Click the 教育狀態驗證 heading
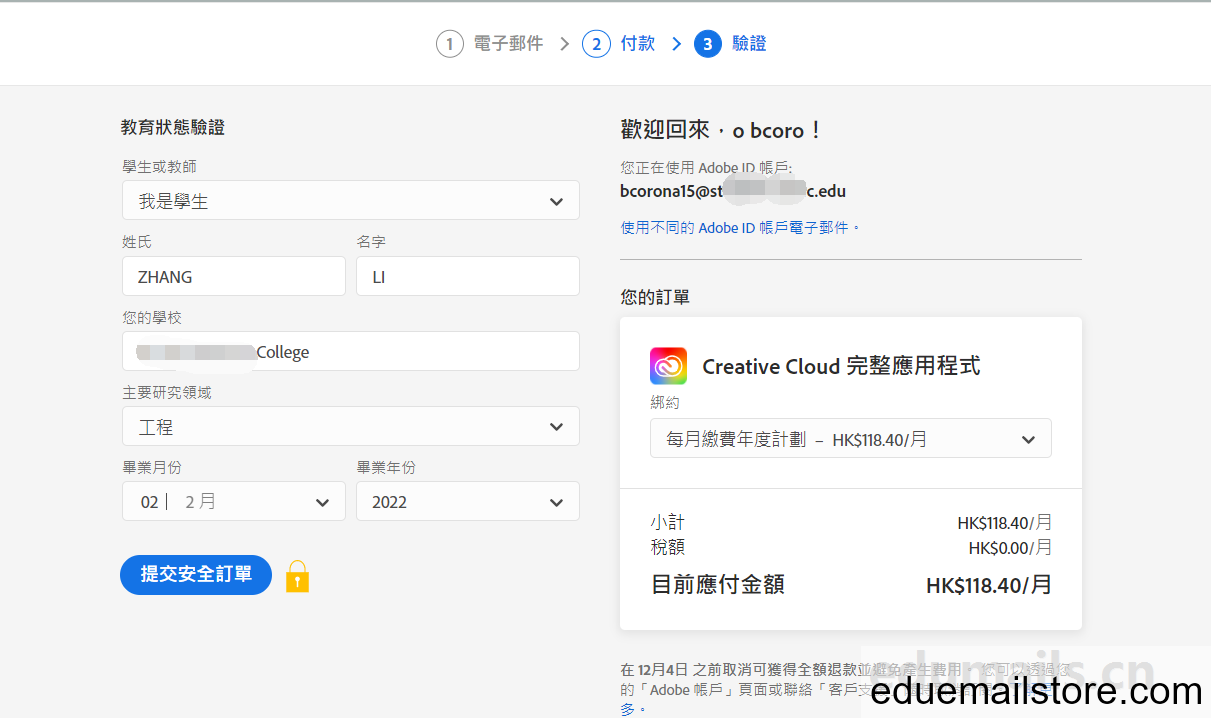The image size is (1211, 718). pyautogui.click(x=173, y=127)
